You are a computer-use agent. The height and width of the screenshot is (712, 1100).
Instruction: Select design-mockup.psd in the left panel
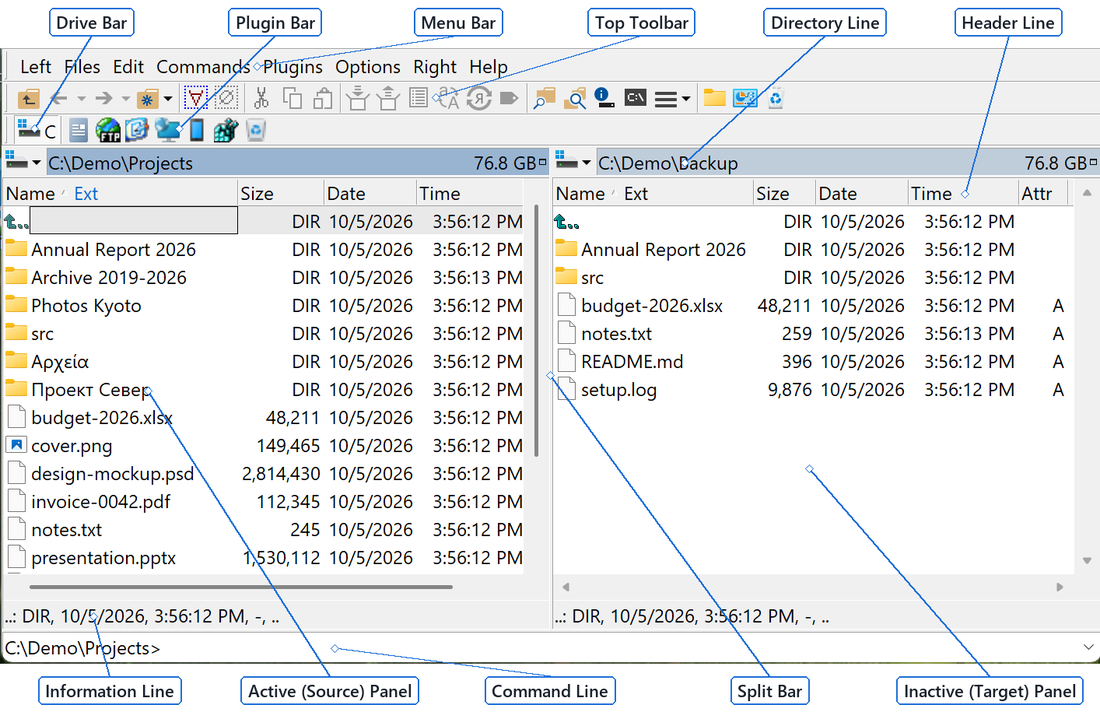tap(112, 473)
